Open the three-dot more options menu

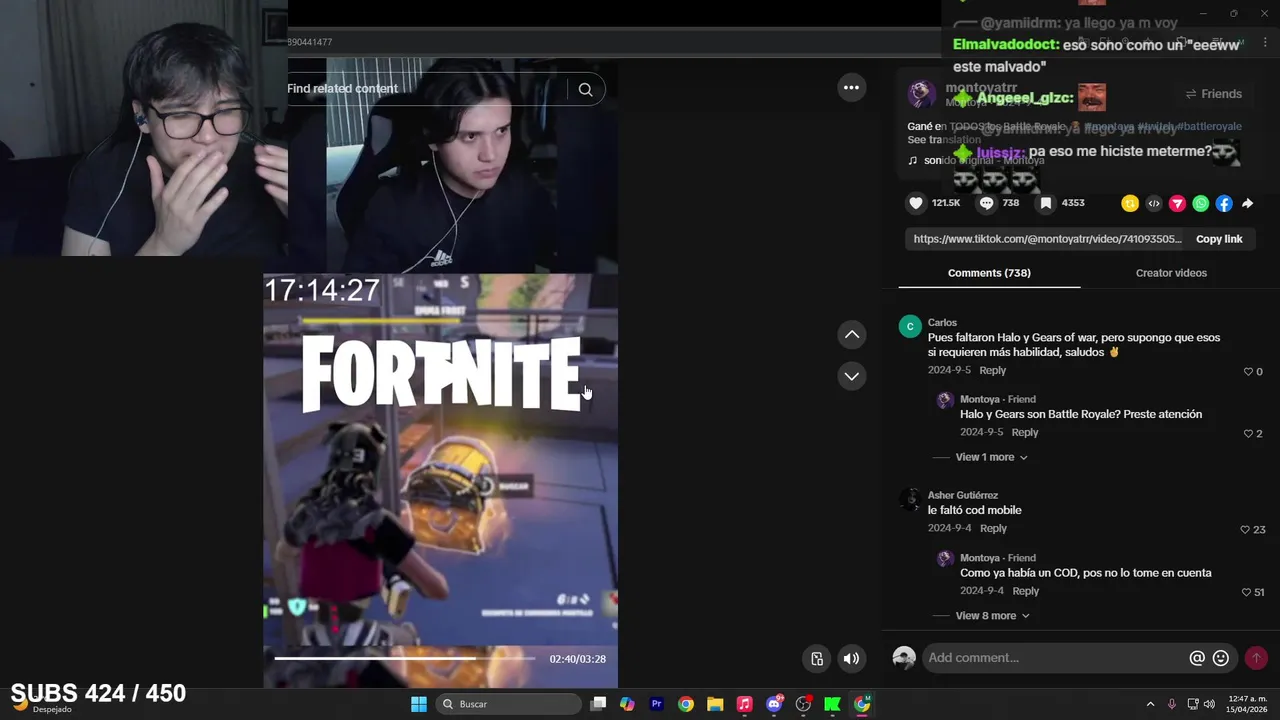(851, 88)
